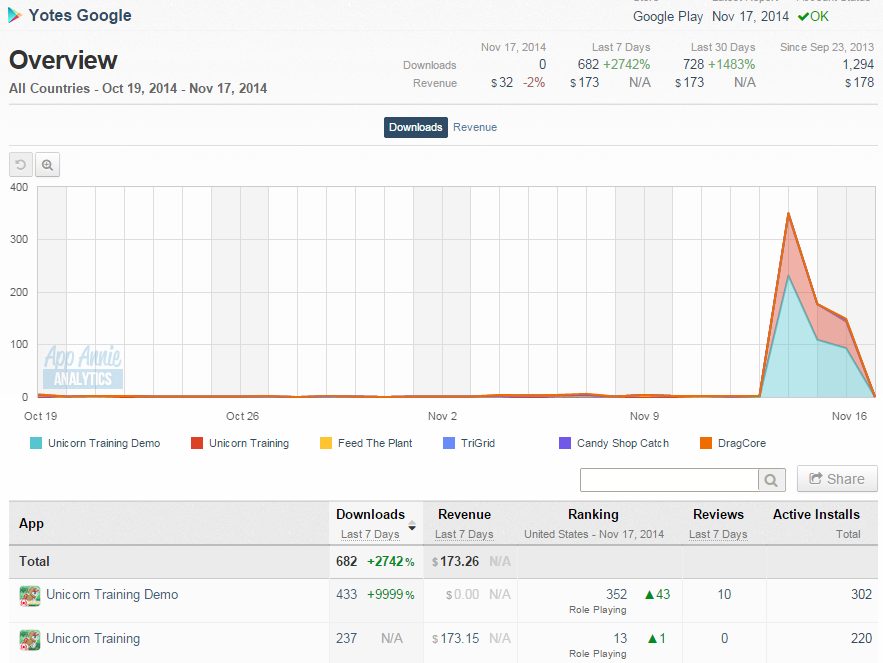Reset the chart zoom with undo icon
The height and width of the screenshot is (663, 883).
(x=21, y=165)
